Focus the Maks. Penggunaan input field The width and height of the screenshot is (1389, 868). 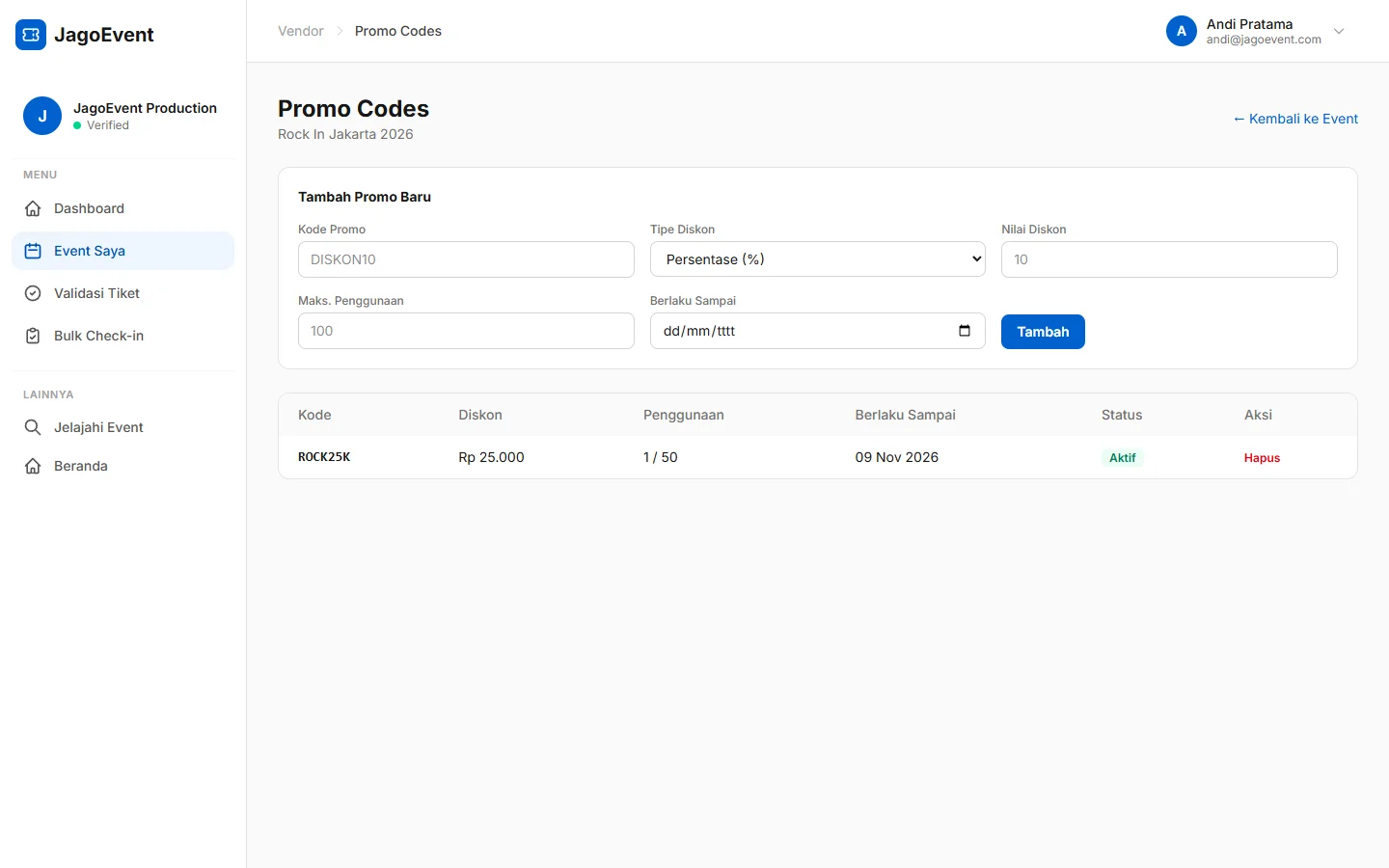point(466,331)
